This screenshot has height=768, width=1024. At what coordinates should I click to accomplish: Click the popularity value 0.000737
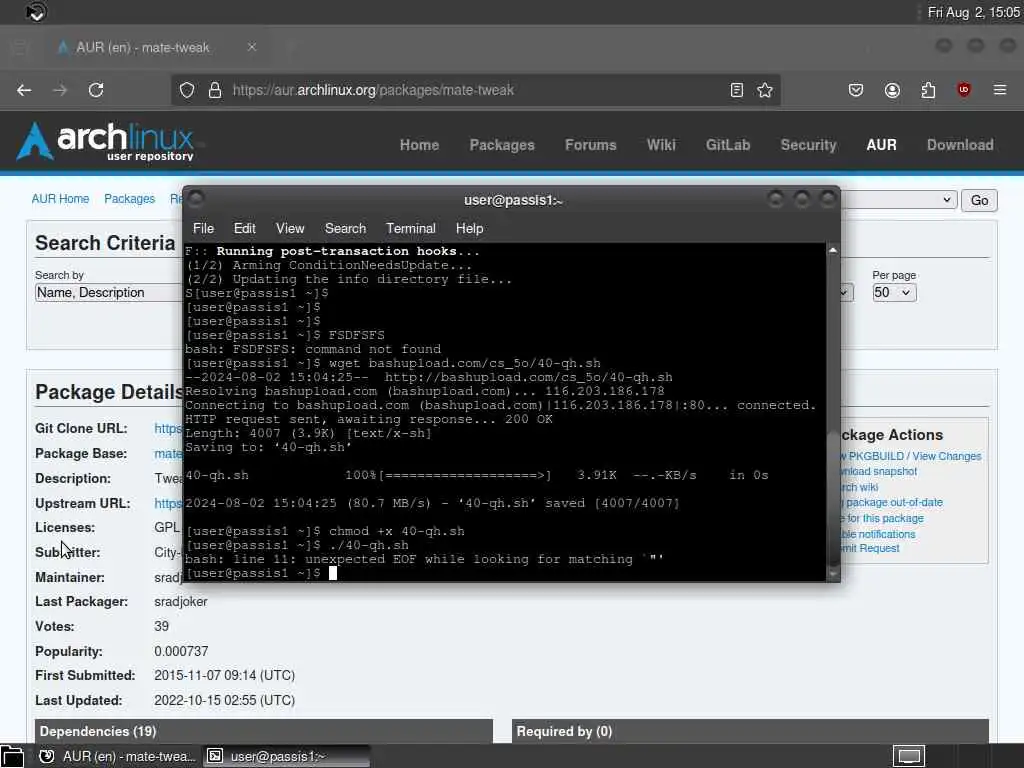181,651
